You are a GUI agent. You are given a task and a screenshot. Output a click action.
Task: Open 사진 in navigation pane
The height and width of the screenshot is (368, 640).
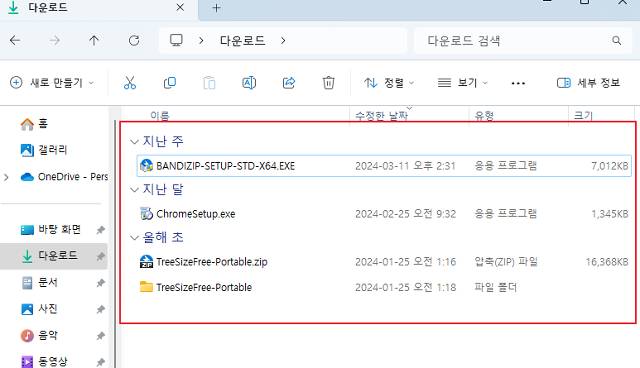40,309
